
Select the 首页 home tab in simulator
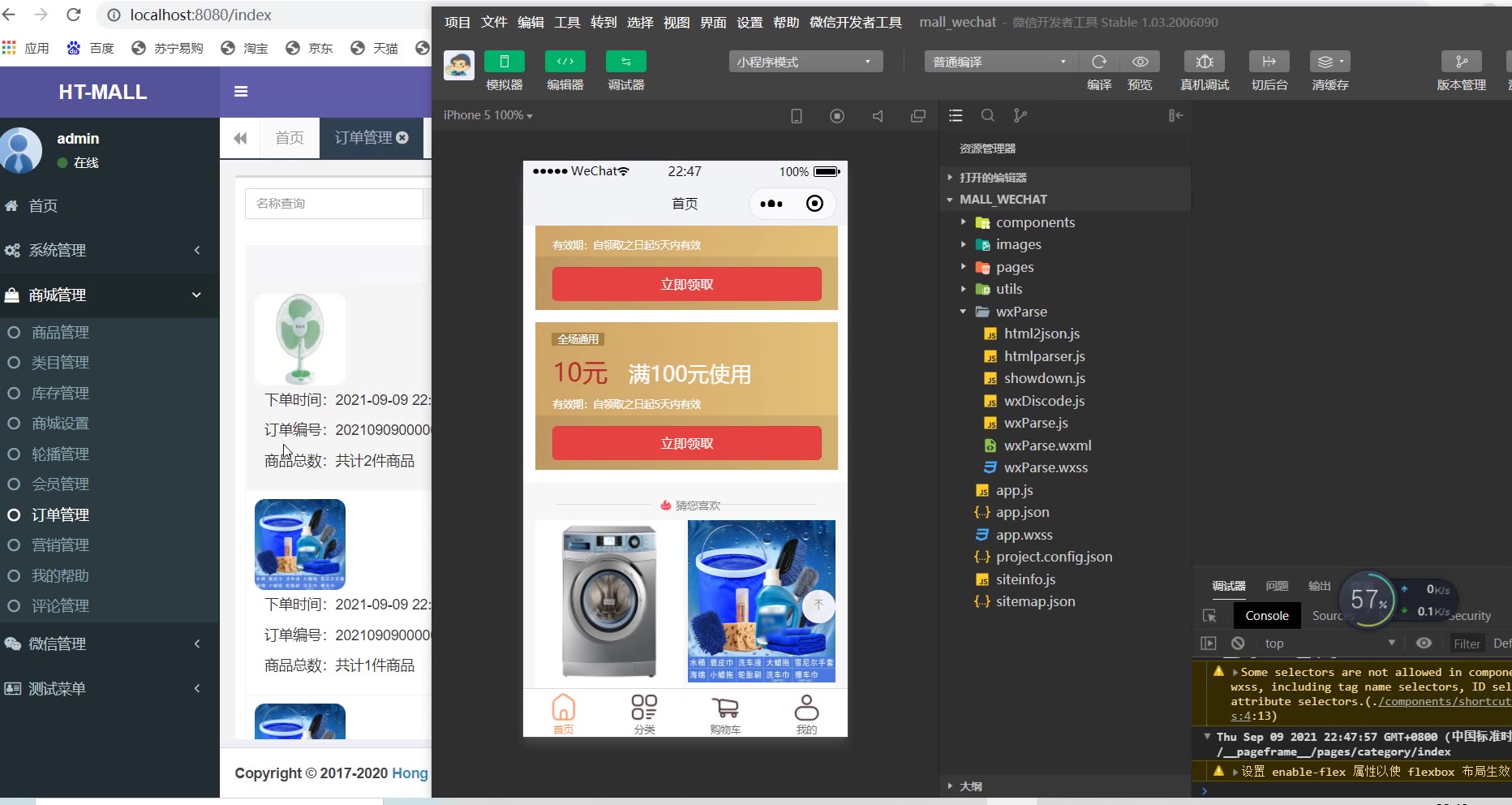[563, 714]
